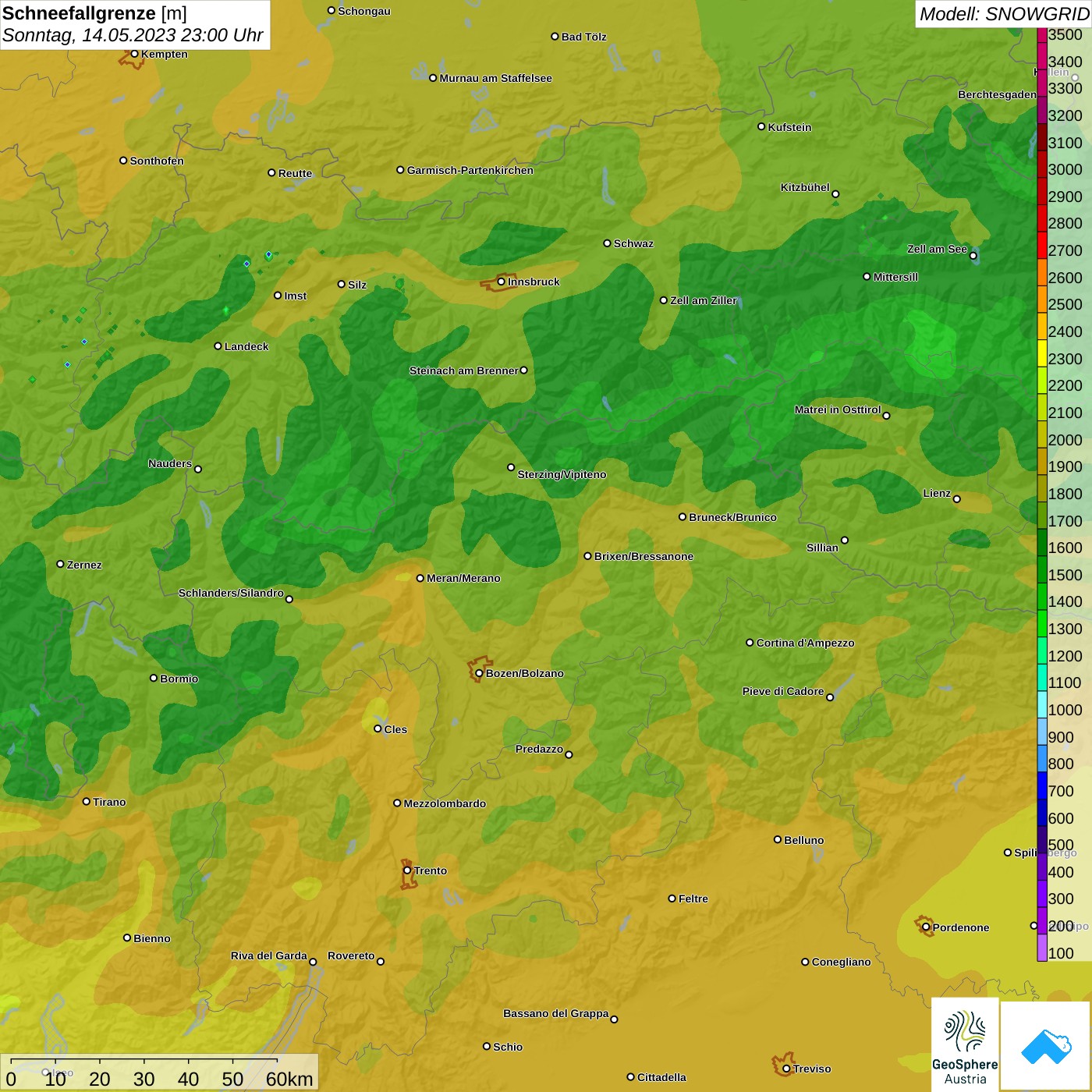
Task: Click the Steinach am Brenner label
Action: click(463, 370)
